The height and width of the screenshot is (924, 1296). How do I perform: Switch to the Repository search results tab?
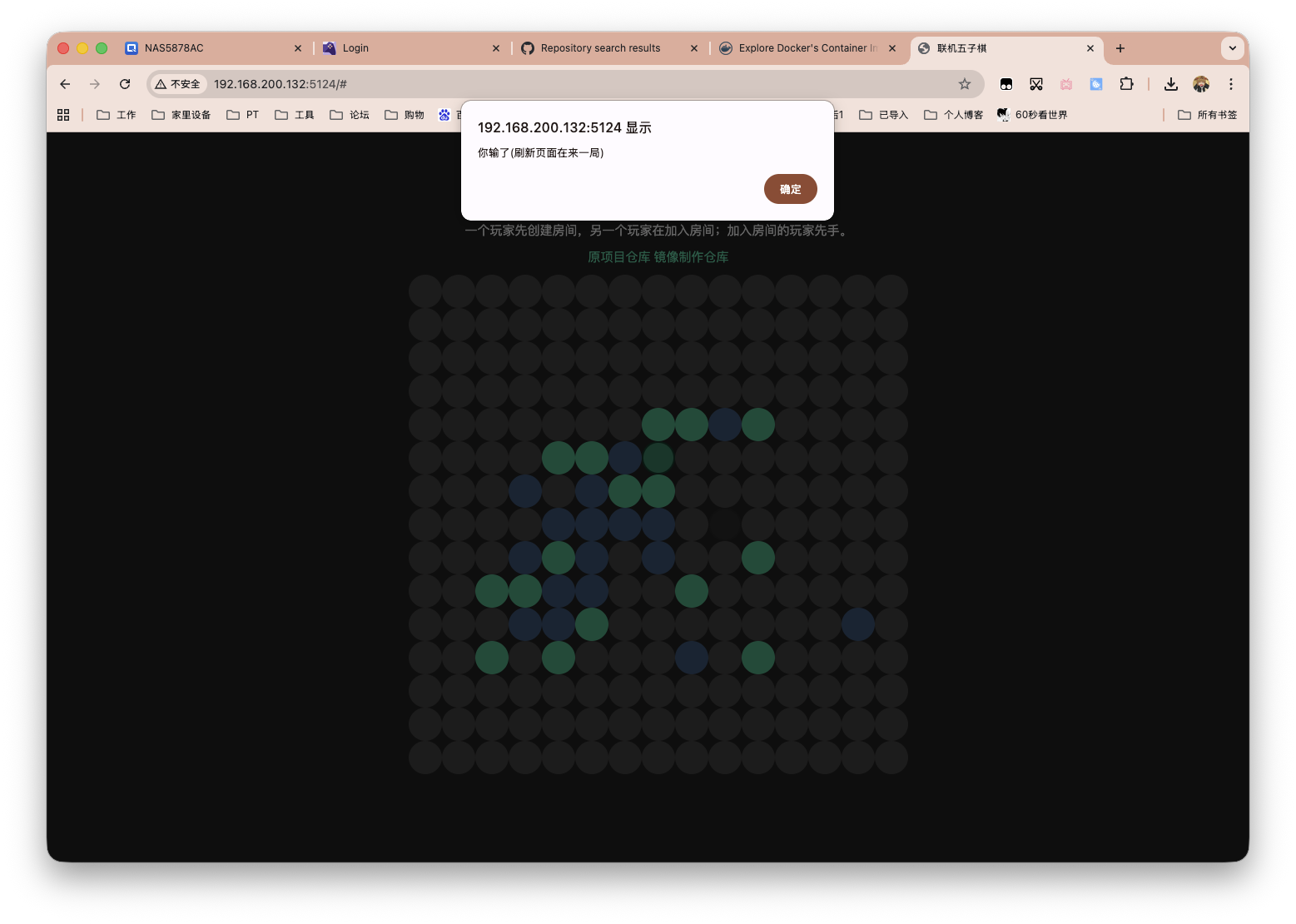click(599, 48)
